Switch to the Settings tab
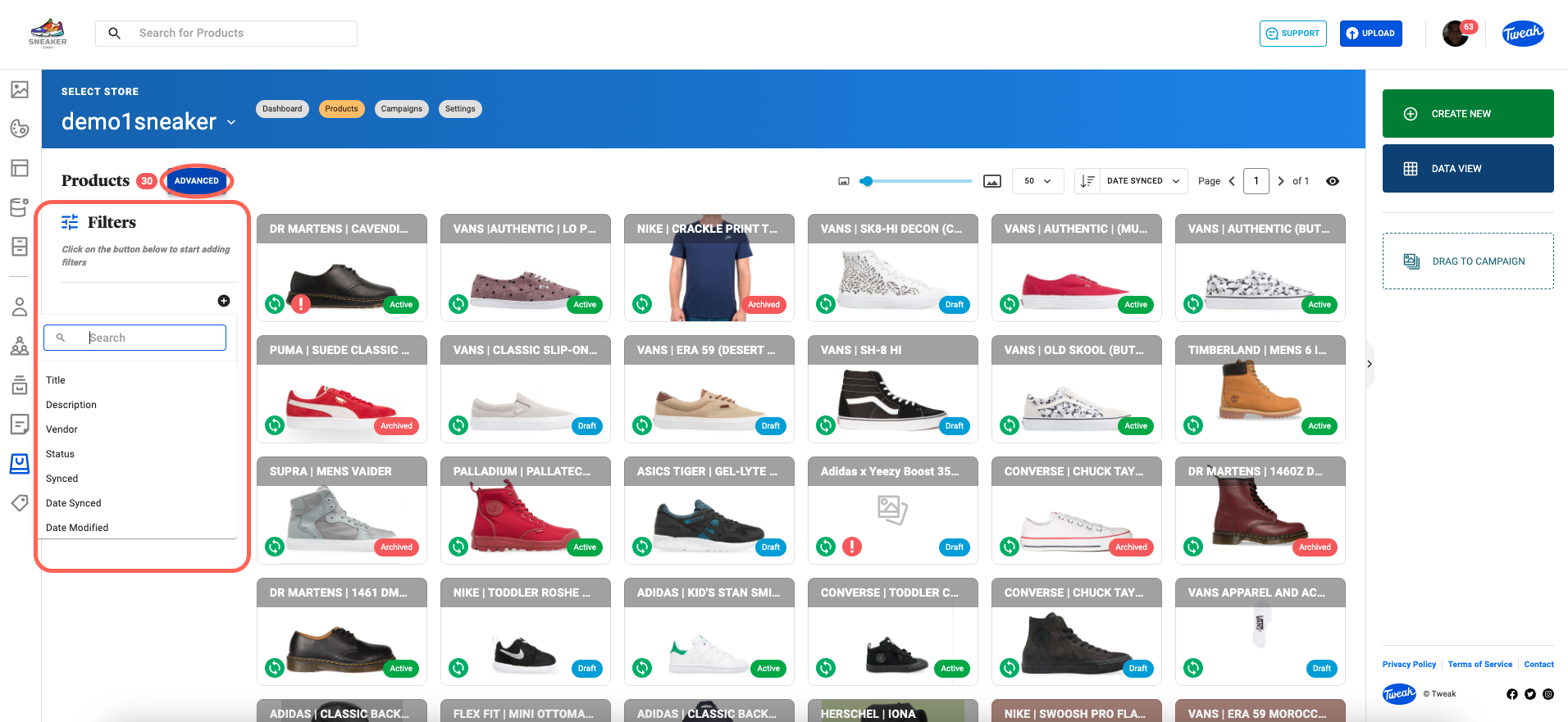Viewport: 1568px width, 722px height. pos(460,109)
